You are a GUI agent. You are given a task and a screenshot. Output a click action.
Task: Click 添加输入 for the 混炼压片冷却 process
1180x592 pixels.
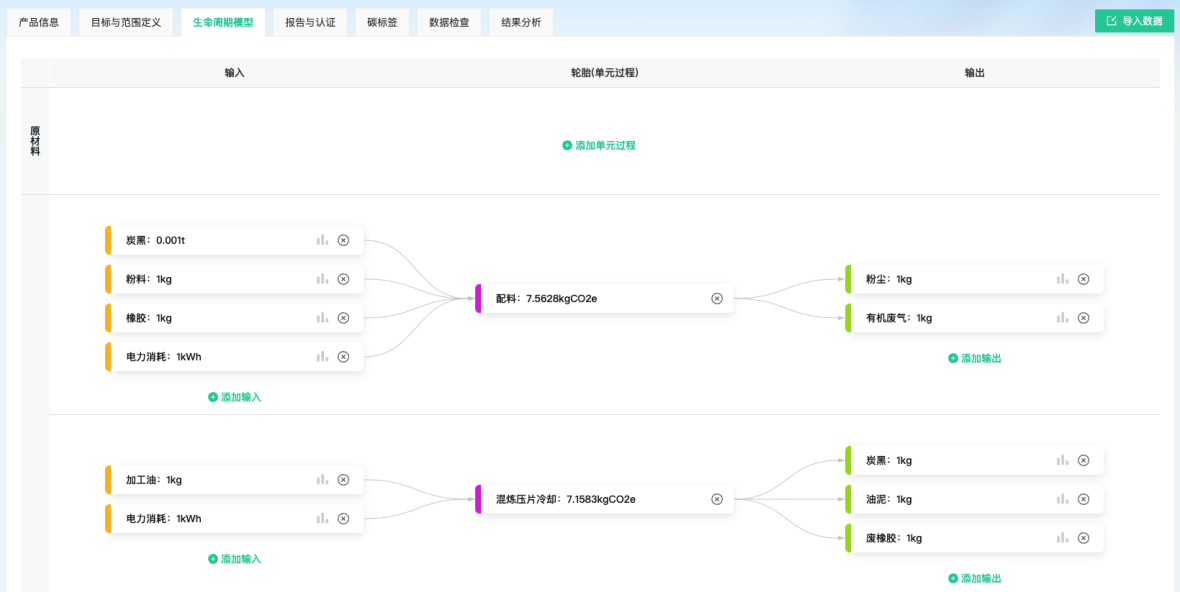[235, 559]
